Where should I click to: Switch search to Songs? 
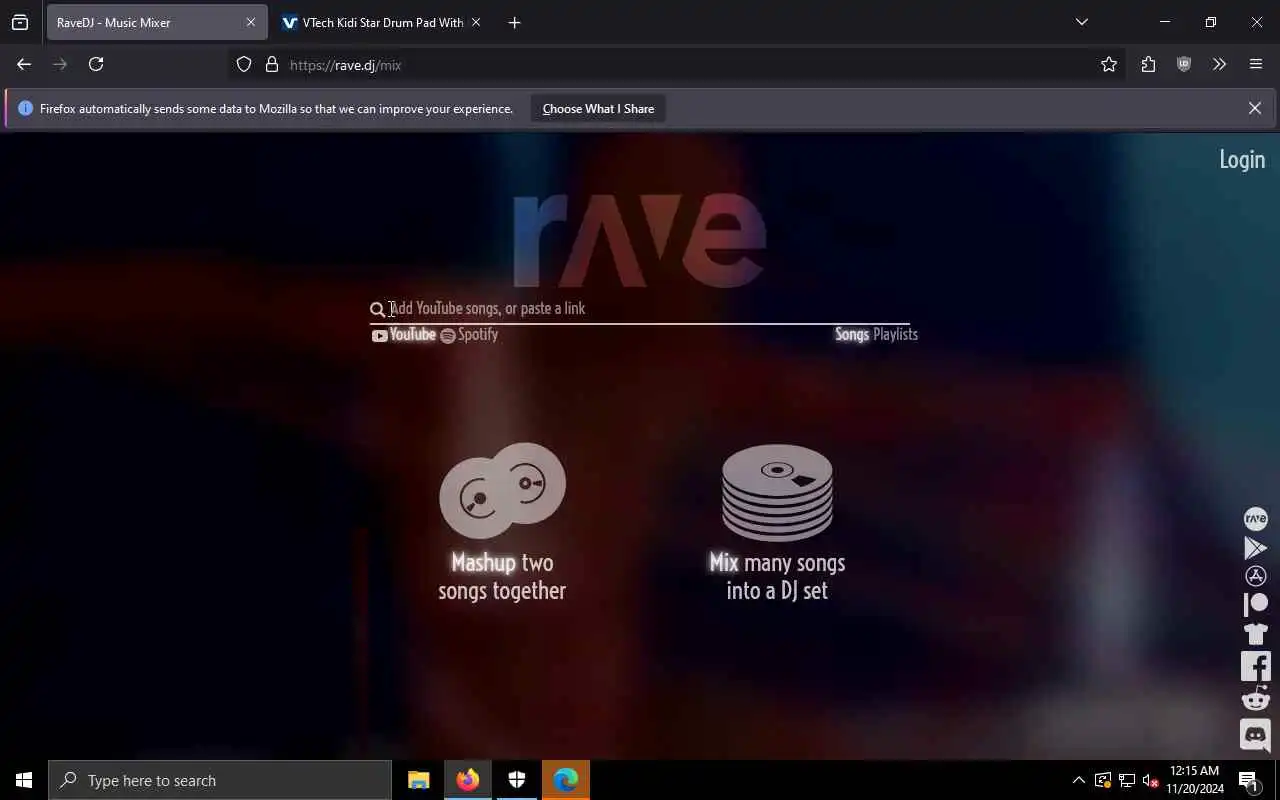coord(852,335)
